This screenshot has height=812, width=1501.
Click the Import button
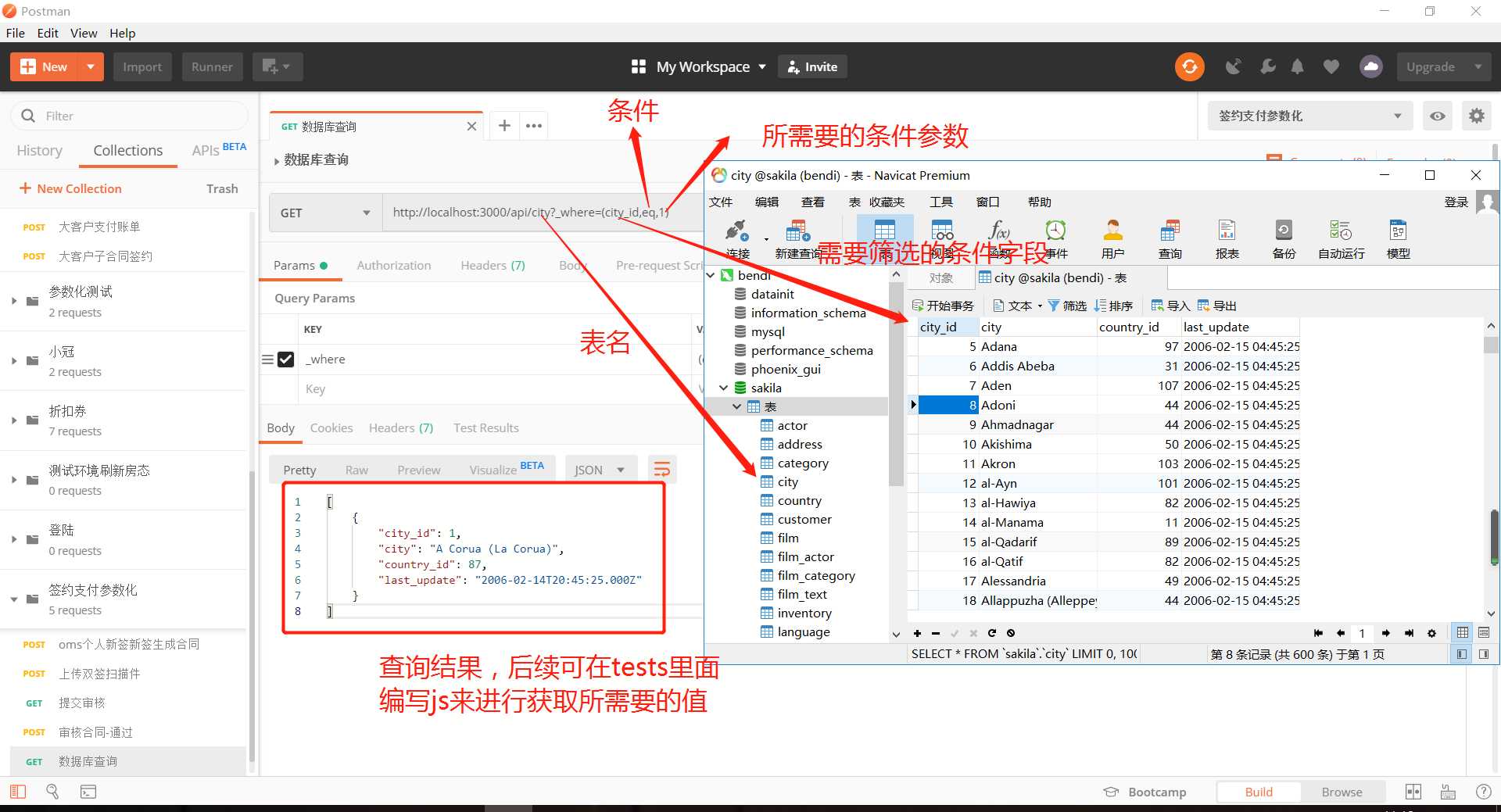tap(142, 67)
